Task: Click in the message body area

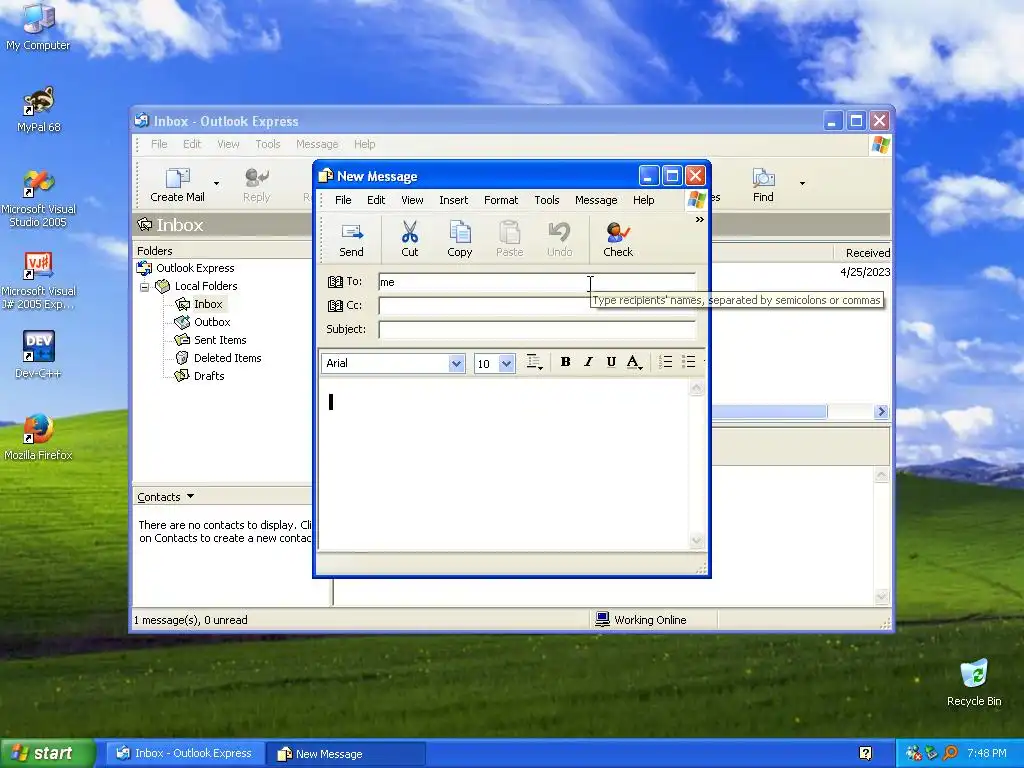Action: (503, 465)
